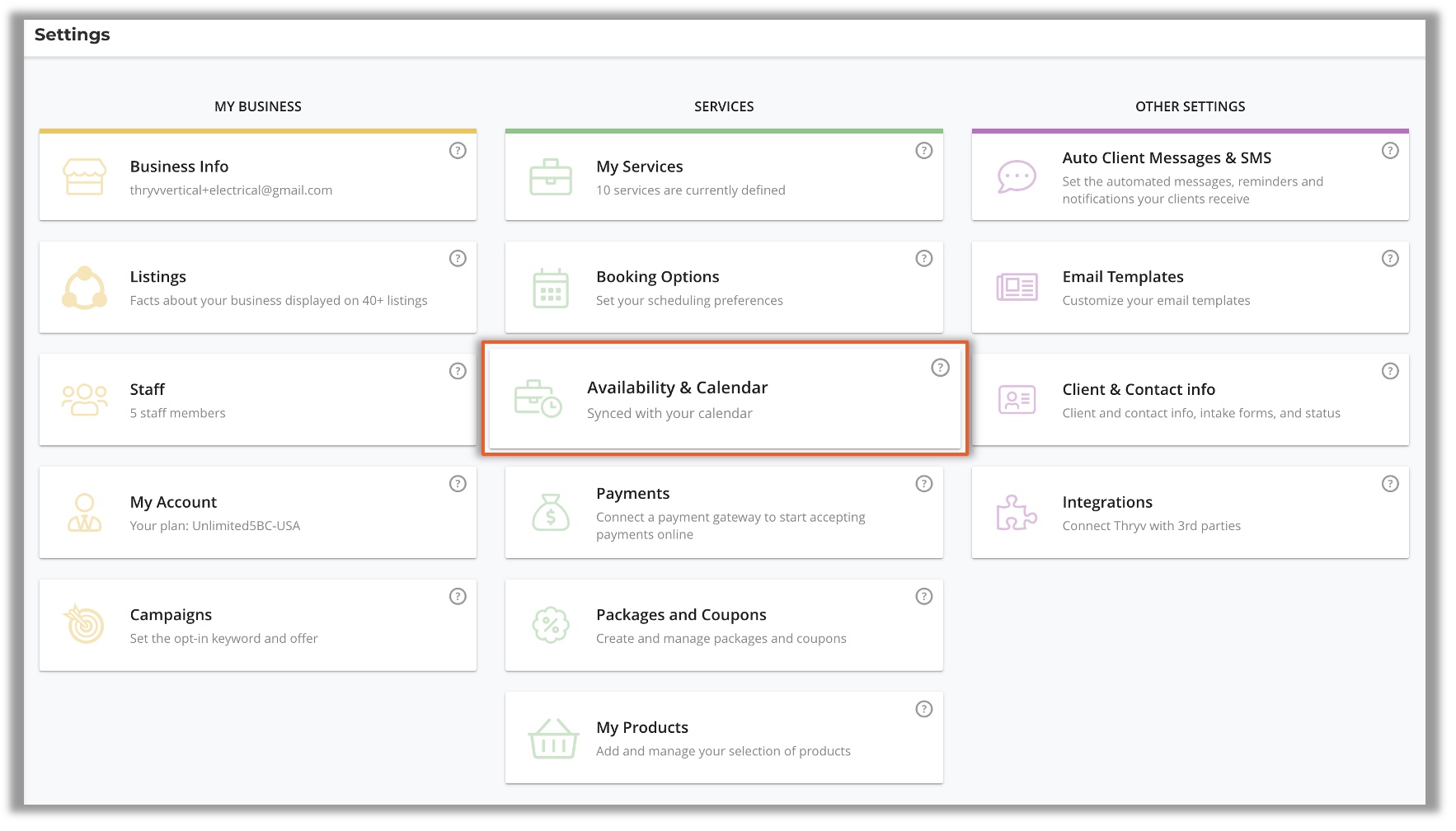Click the Staff people group icon
The height and width of the screenshot is (831, 1456).
(x=84, y=400)
